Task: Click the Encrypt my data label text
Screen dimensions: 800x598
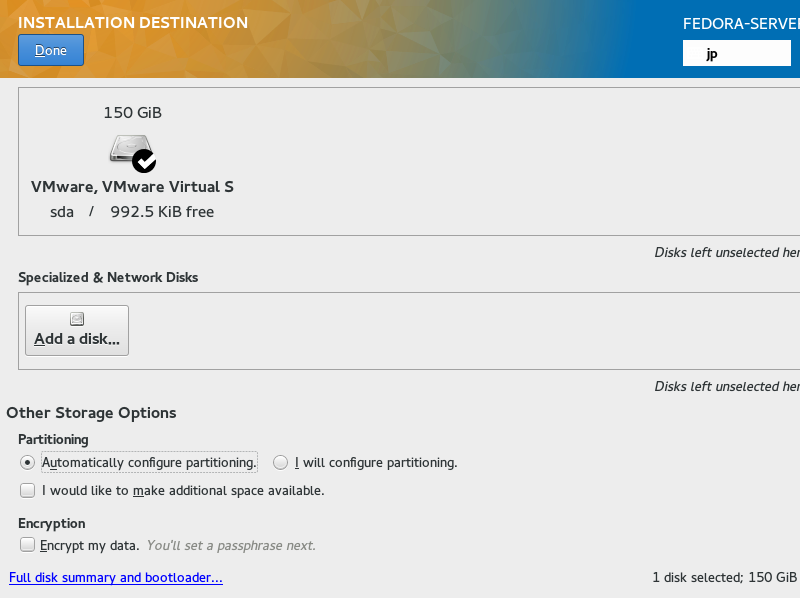Action: pos(89,545)
